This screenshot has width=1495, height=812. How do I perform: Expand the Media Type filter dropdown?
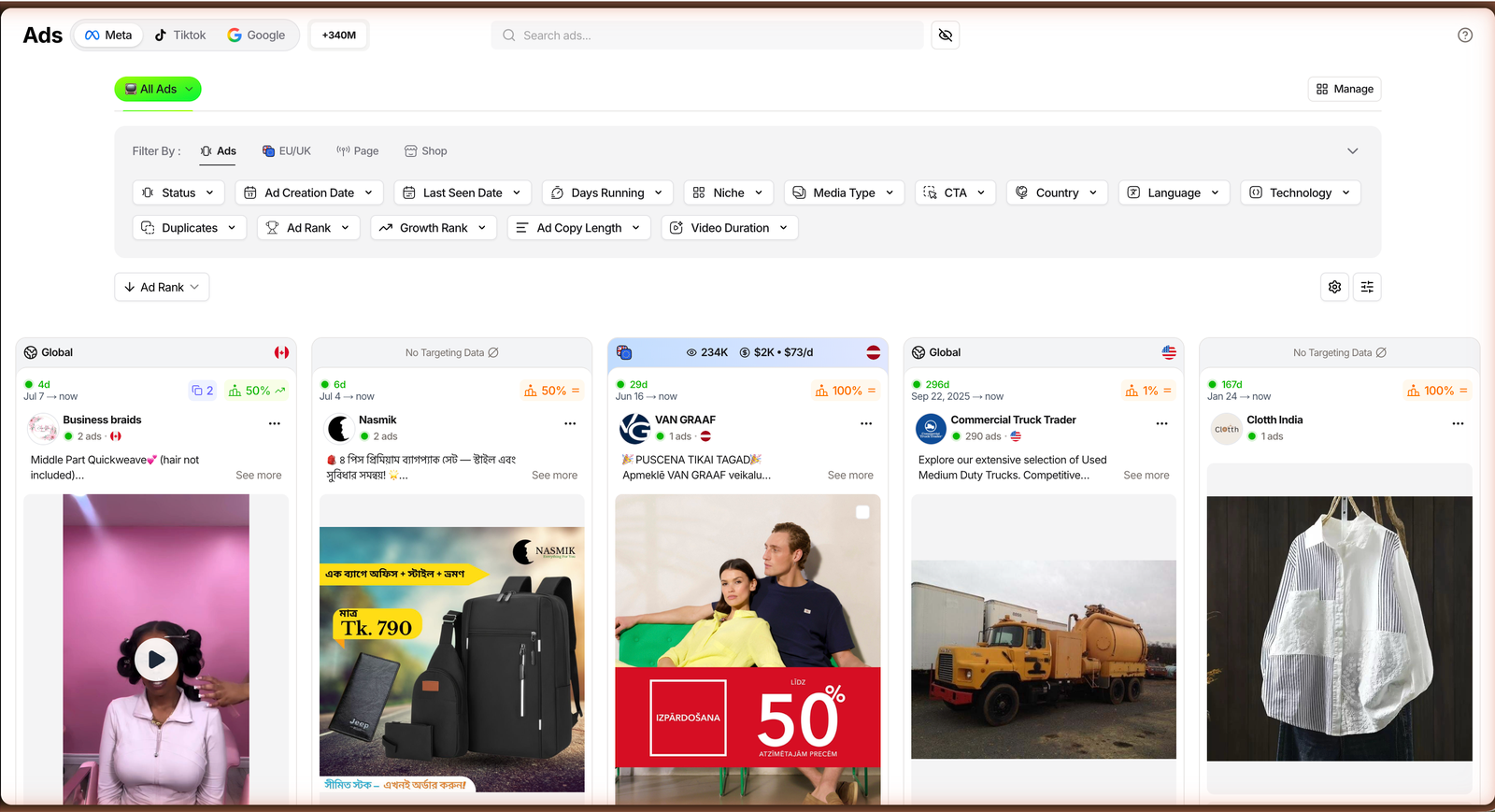pyautogui.click(x=845, y=192)
